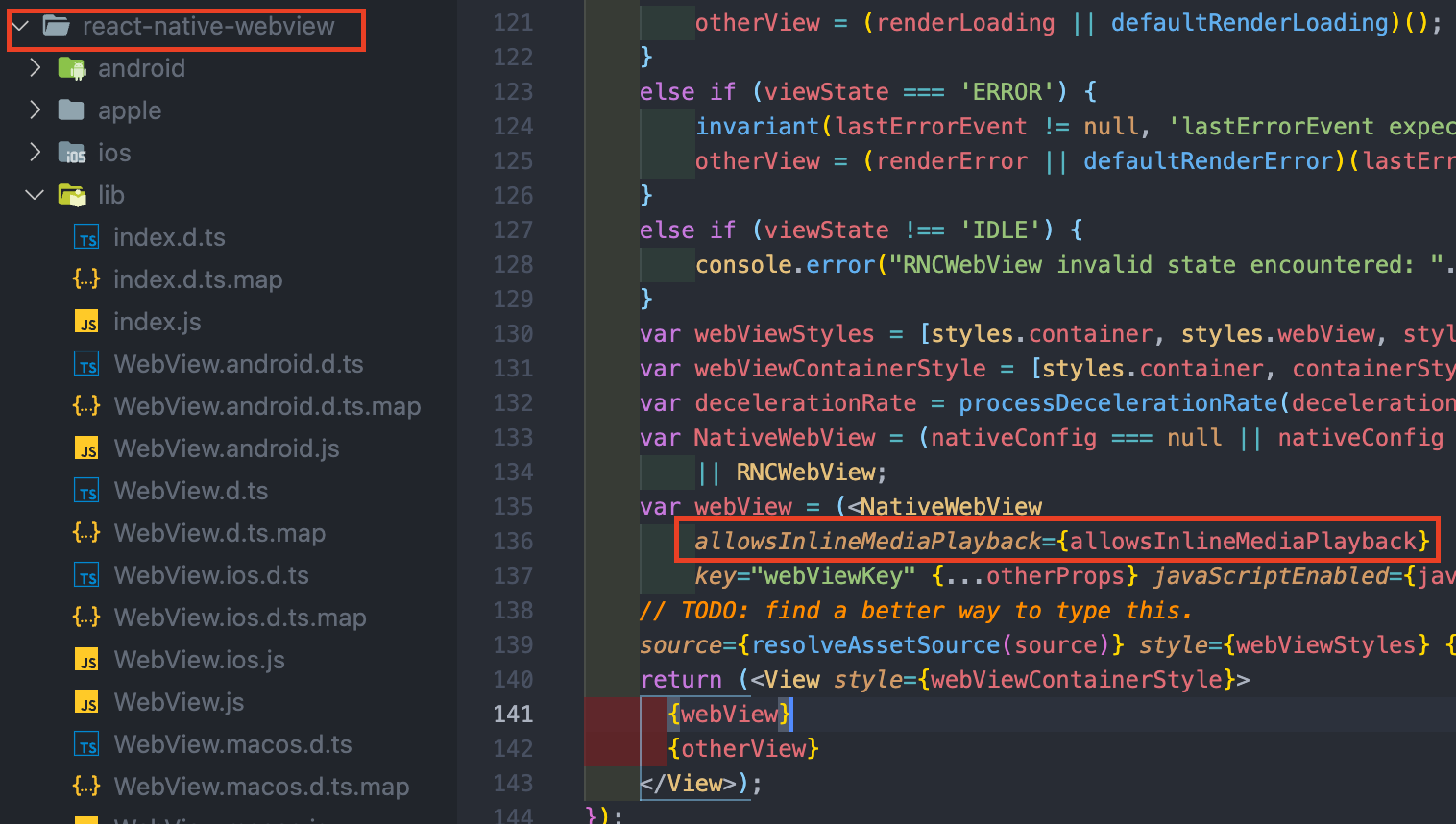
Task: Click the ios folder icon
Action: click(72, 153)
